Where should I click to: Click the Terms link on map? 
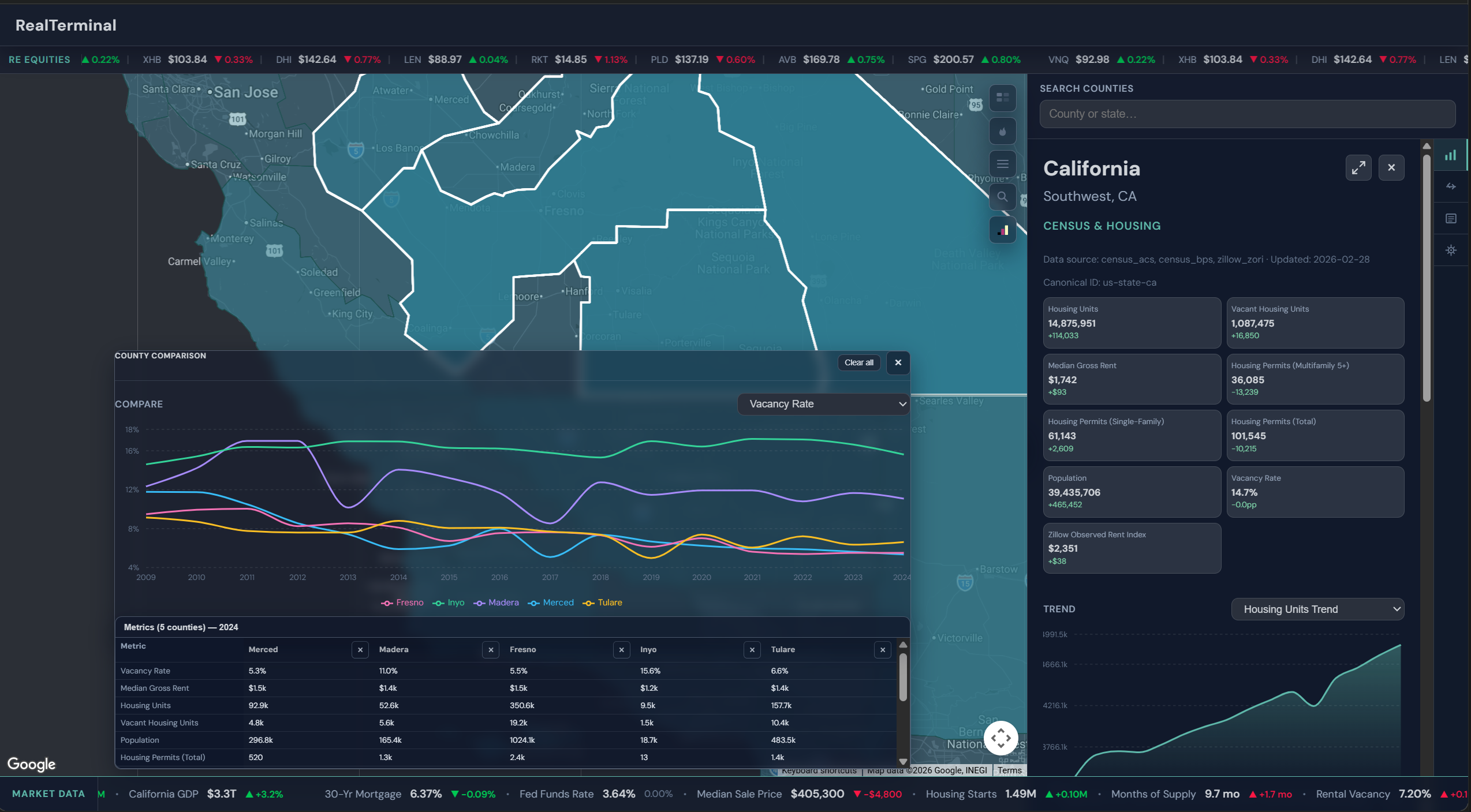click(1009, 770)
